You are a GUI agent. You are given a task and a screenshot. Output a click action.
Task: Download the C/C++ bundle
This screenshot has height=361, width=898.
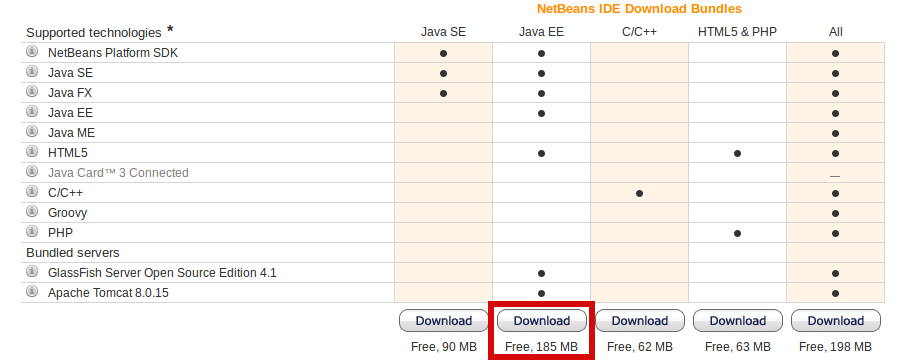(640, 321)
